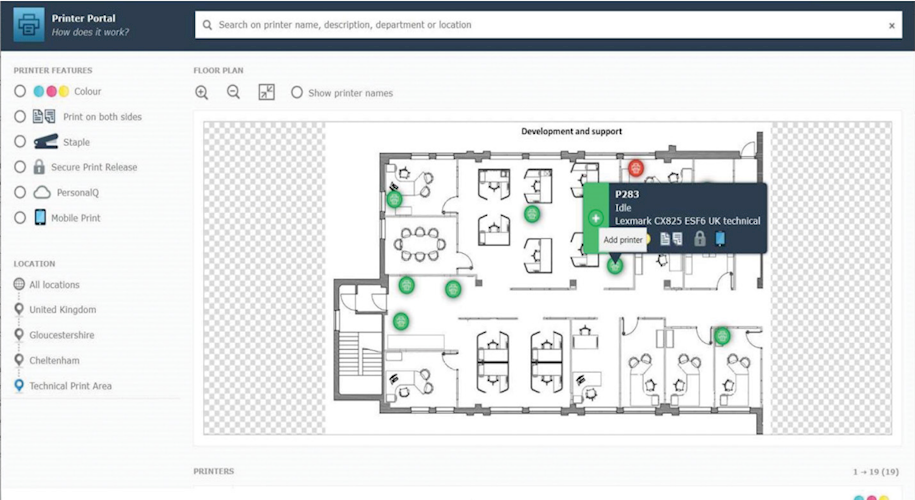The width and height of the screenshot is (915, 500).
Task: Click the cloud icon beside PersonalQ
Action: click(42, 192)
